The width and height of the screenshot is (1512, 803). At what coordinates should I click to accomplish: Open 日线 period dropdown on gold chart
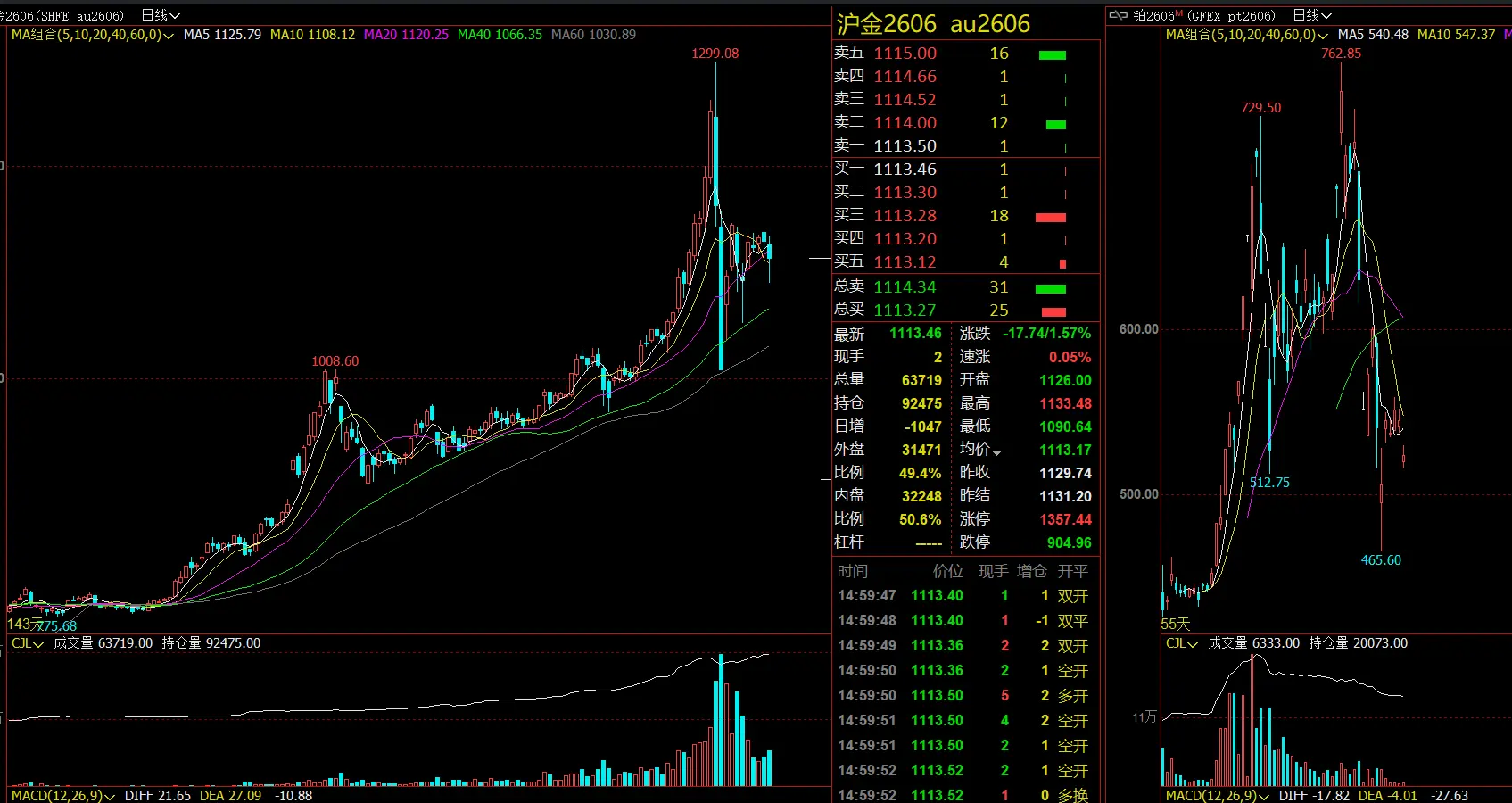(x=161, y=16)
